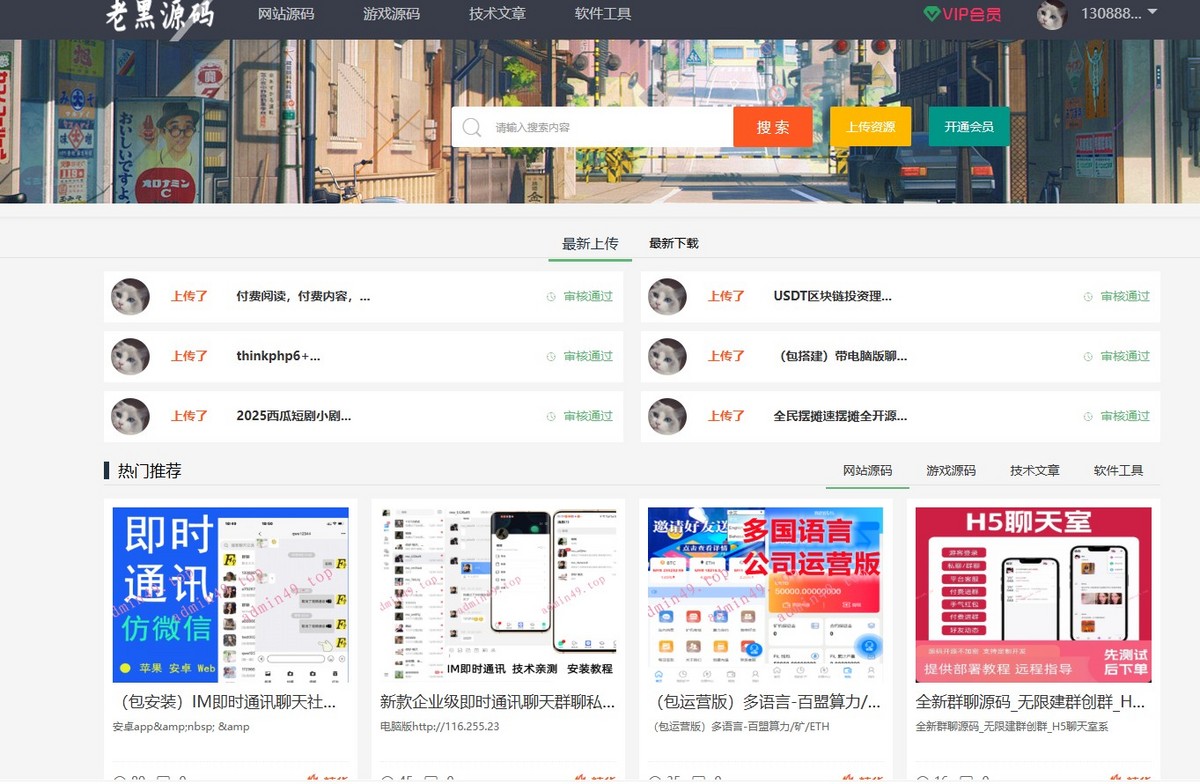The width and height of the screenshot is (1200, 784).
Task: Open the 即时通讯仿微信 product thumbnail
Action: click(229, 594)
